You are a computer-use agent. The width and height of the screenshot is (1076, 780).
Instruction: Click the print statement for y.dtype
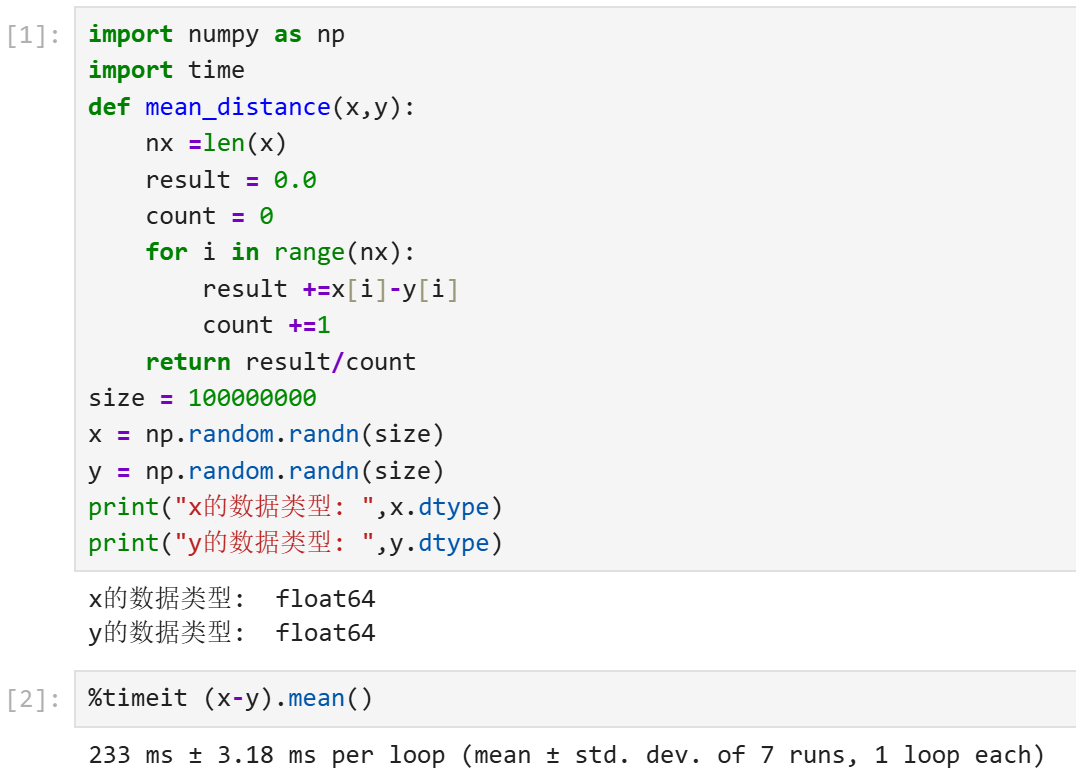coord(296,543)
